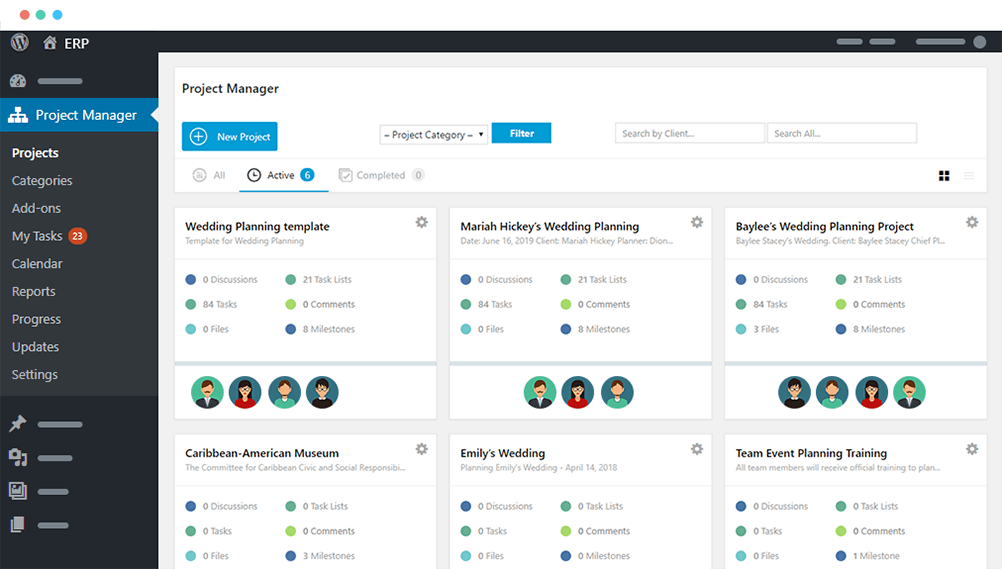Click the Filter button
1002x569 pixels.
(x=521, y=133)
